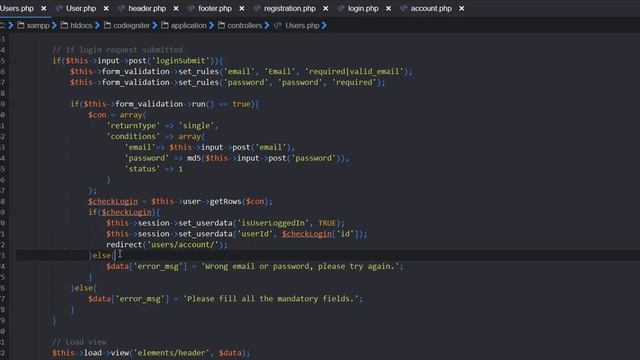Click the 'loginSubmit' string in code
The image size is (640, 360).
[180, 61]
